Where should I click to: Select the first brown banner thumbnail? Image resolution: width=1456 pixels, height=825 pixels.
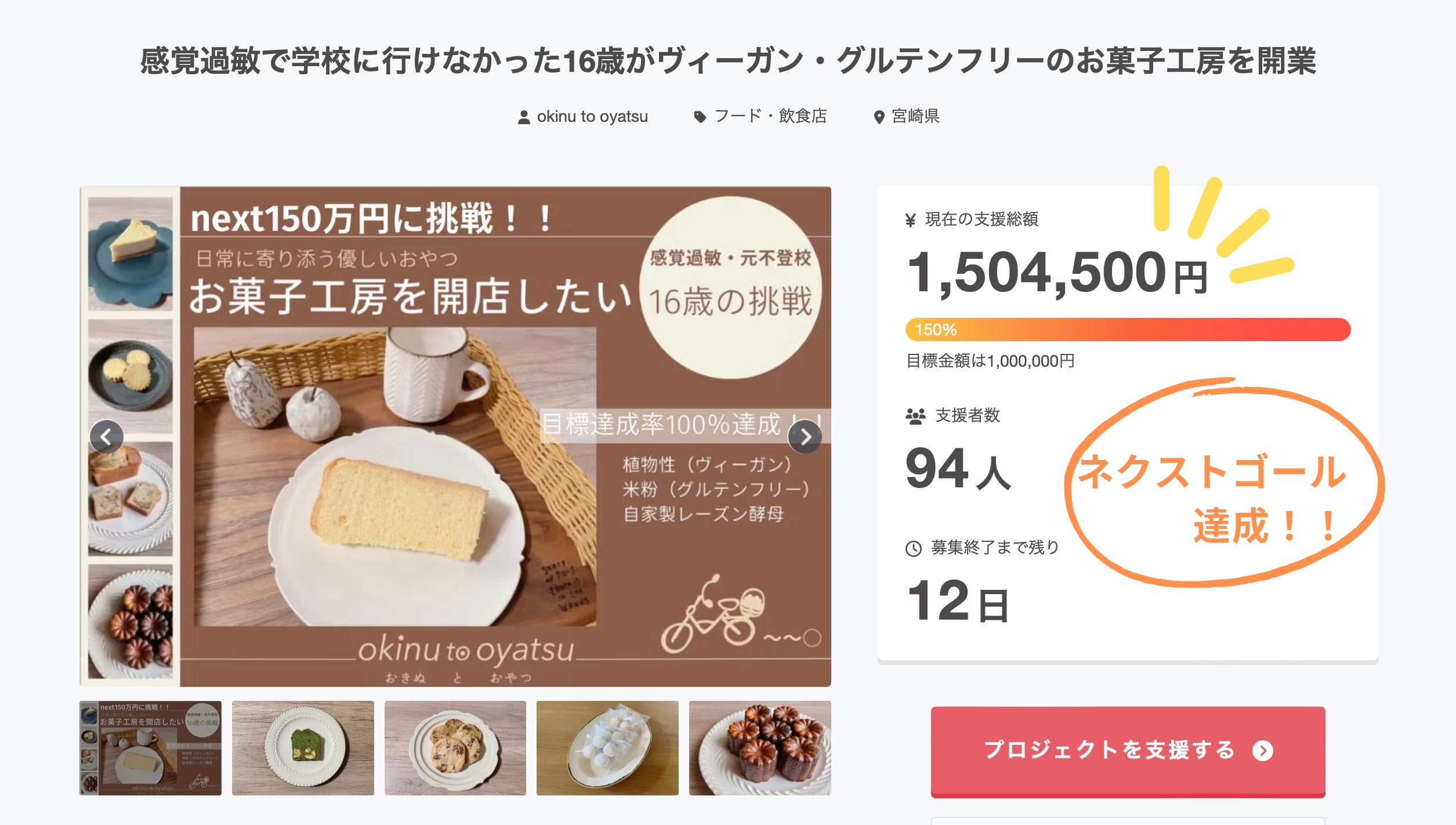[150, 747]
